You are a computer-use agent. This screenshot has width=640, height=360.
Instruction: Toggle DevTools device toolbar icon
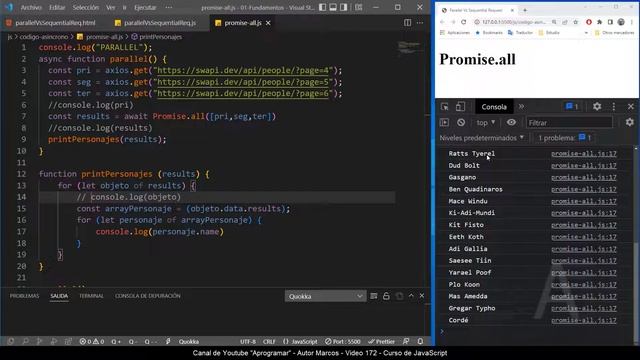(x=460, y=107)
